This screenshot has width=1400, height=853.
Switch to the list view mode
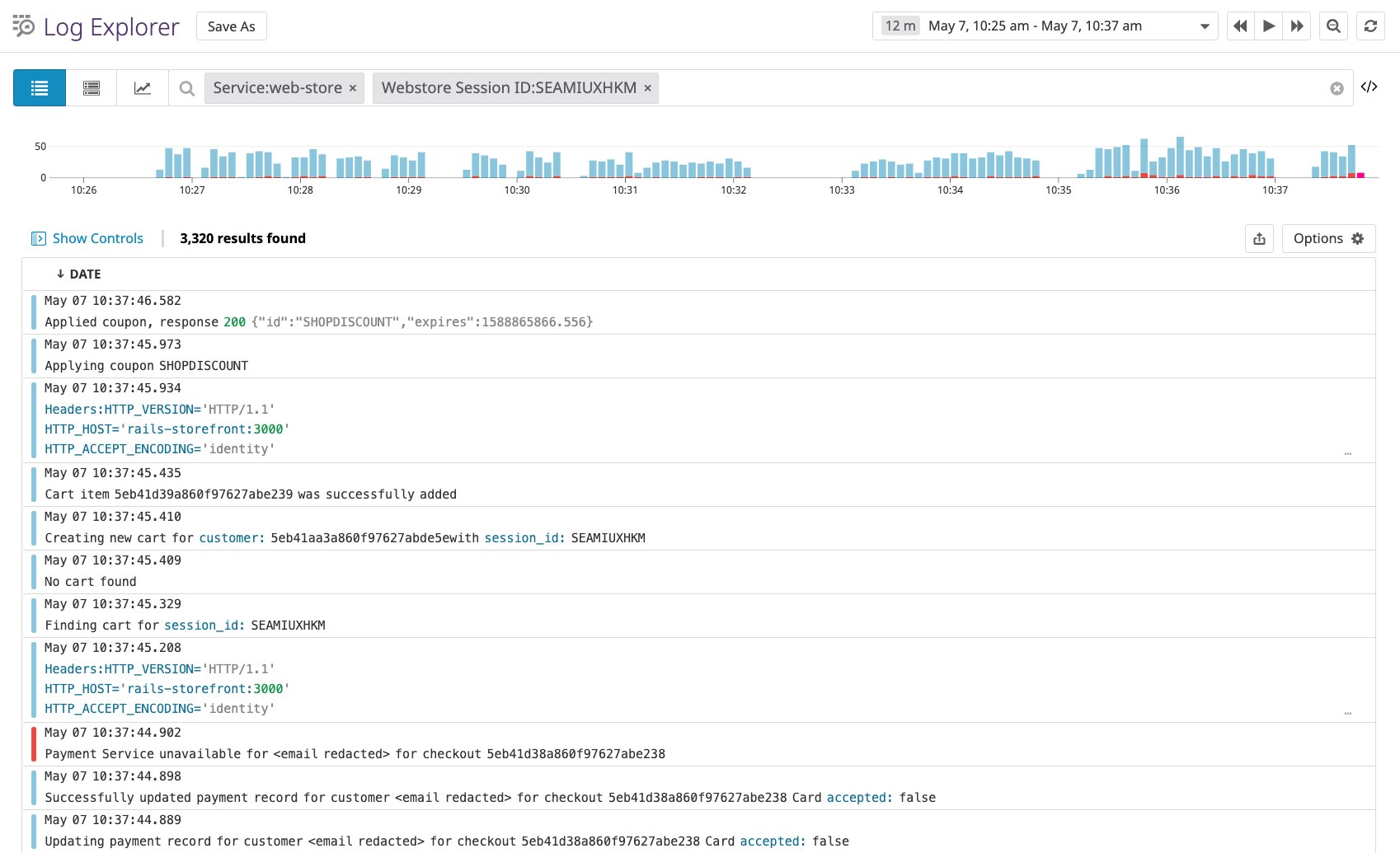click(40, 88)
